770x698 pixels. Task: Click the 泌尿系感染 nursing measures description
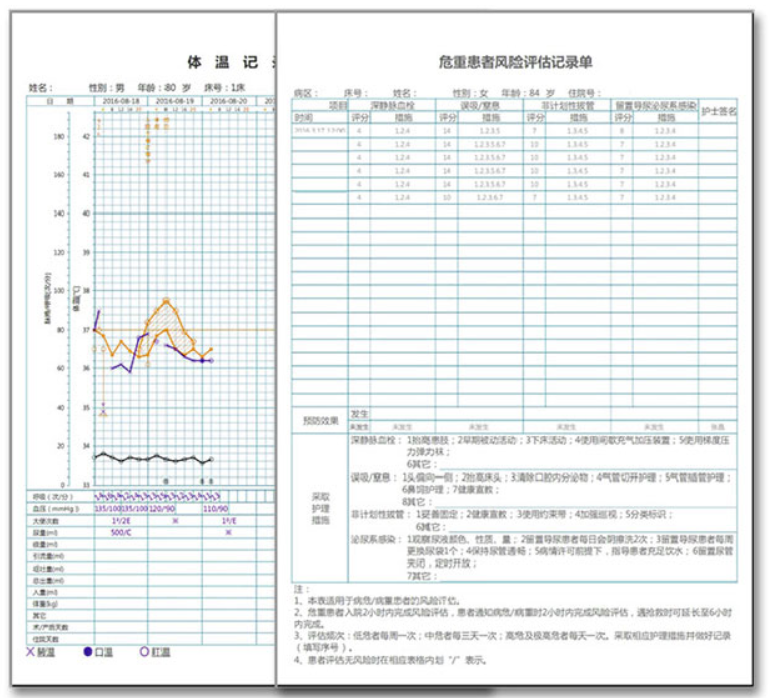pos(542,551)
